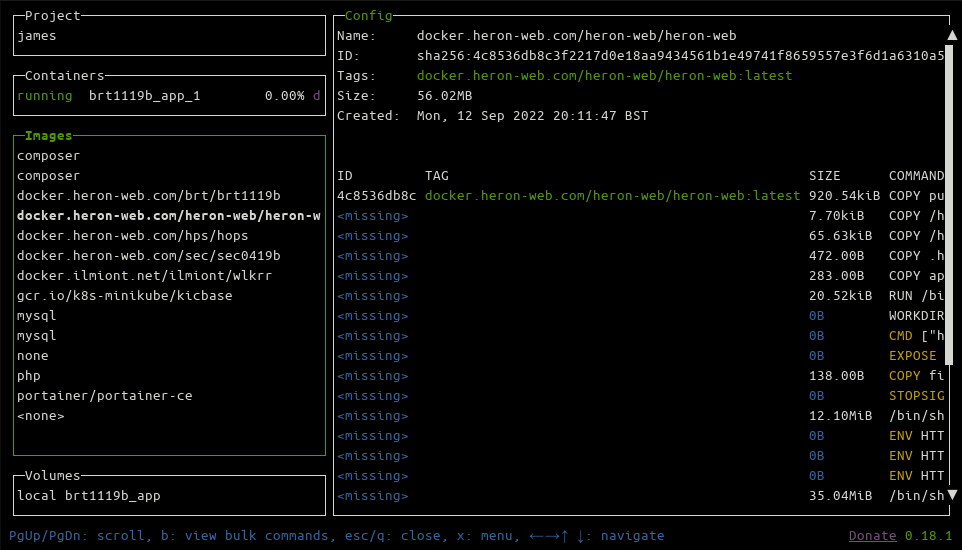Screen dimensions: 962x550
Task: Click the scroll down arrow in Config panel
Action: pyautogui.click(x=952, y=494)
